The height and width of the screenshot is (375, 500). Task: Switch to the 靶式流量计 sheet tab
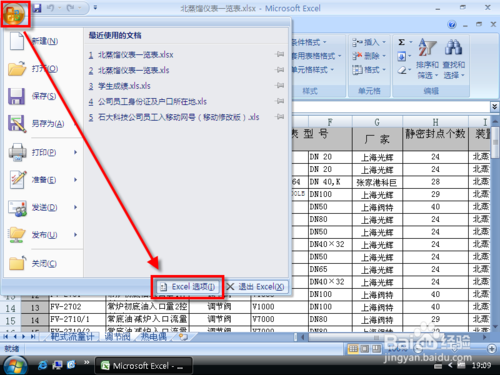(72, 337)
